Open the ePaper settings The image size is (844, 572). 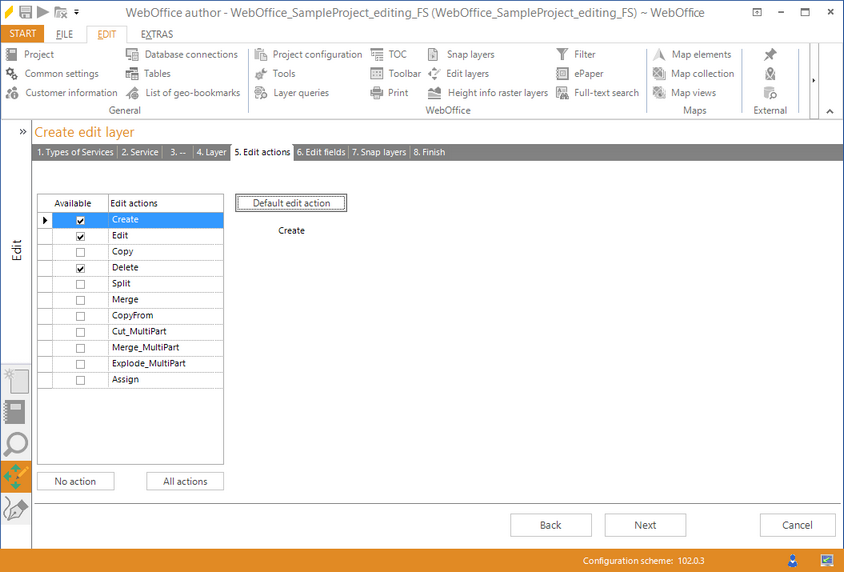(580, 74)
